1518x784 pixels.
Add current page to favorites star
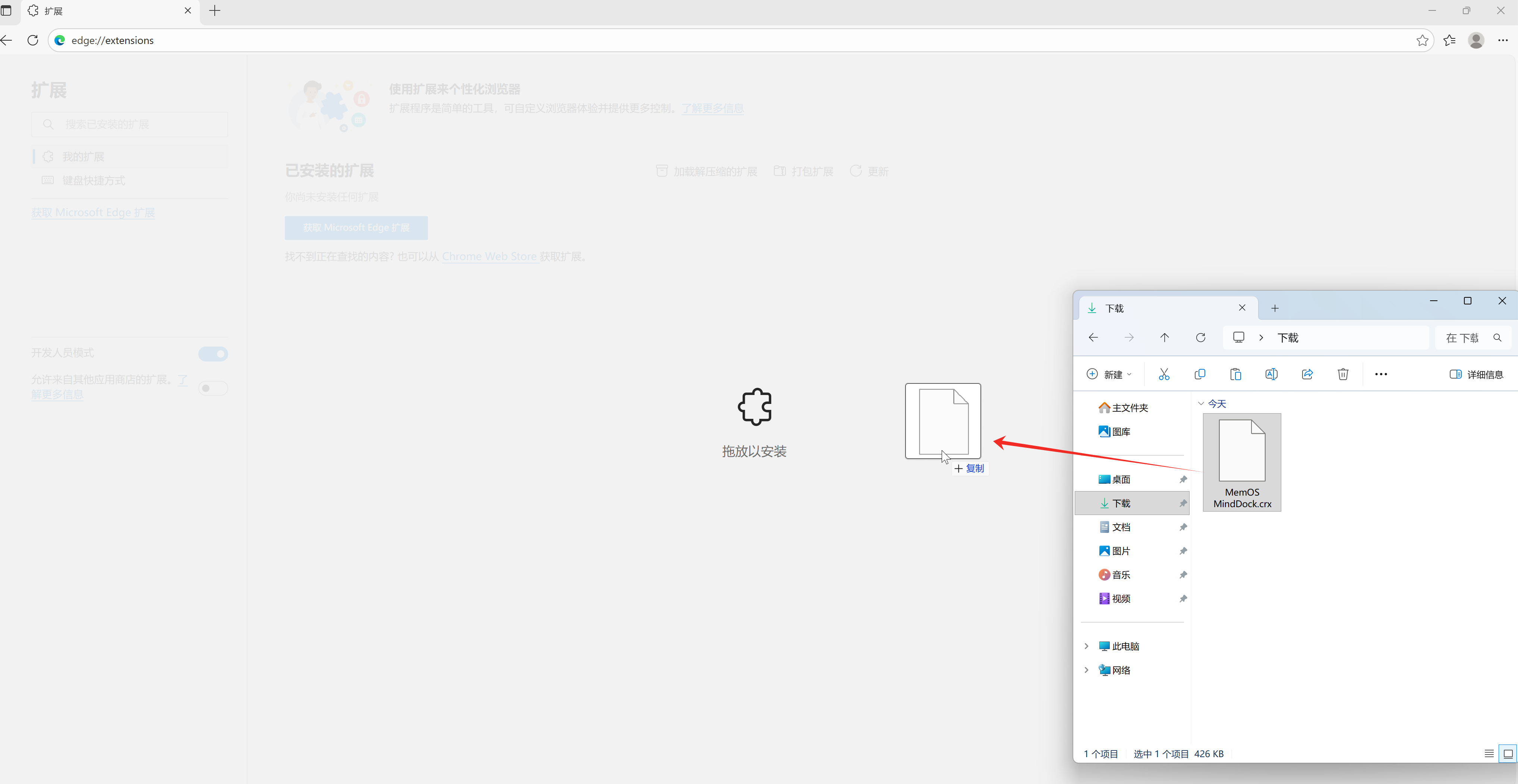tap(1422, 40)
